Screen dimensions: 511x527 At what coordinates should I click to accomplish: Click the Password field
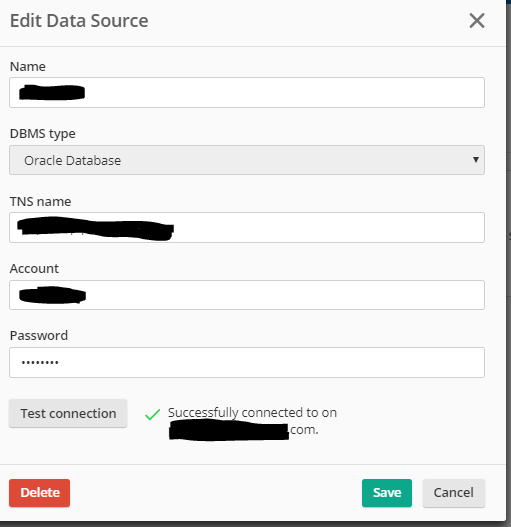[247, 363]
